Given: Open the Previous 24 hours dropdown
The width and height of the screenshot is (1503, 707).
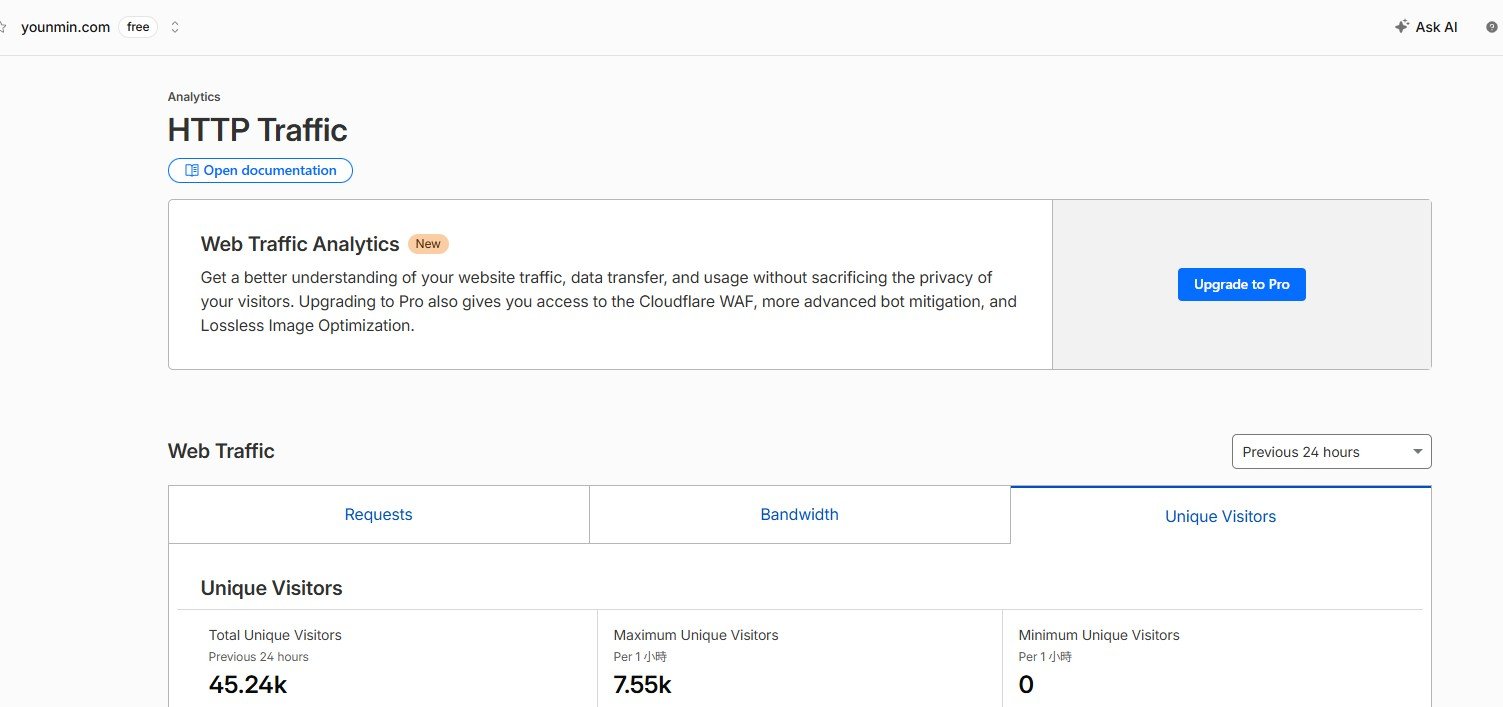Looking at the screenshot, I should [x=1332, y=452].
